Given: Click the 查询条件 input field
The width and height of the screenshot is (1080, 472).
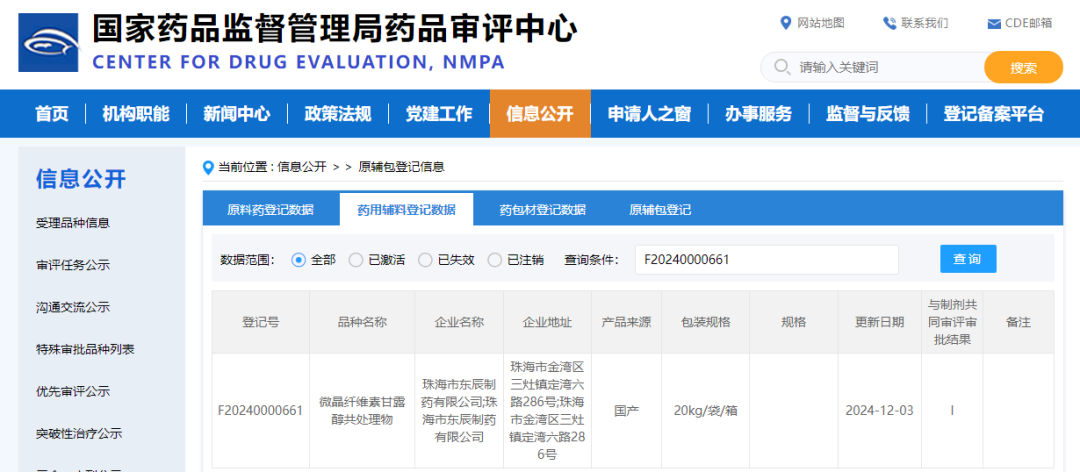Looking at the screenshot, I should pyautogui.click(x=766, y=259).
